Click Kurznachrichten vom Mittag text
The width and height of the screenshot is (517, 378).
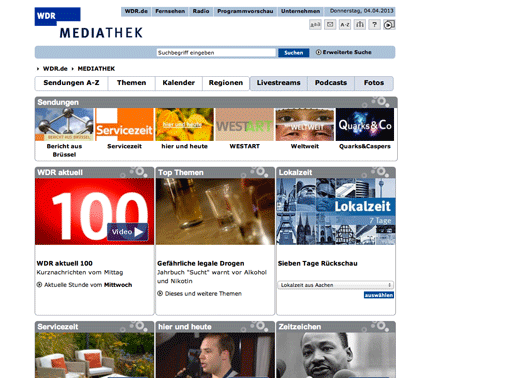(80, 272)
